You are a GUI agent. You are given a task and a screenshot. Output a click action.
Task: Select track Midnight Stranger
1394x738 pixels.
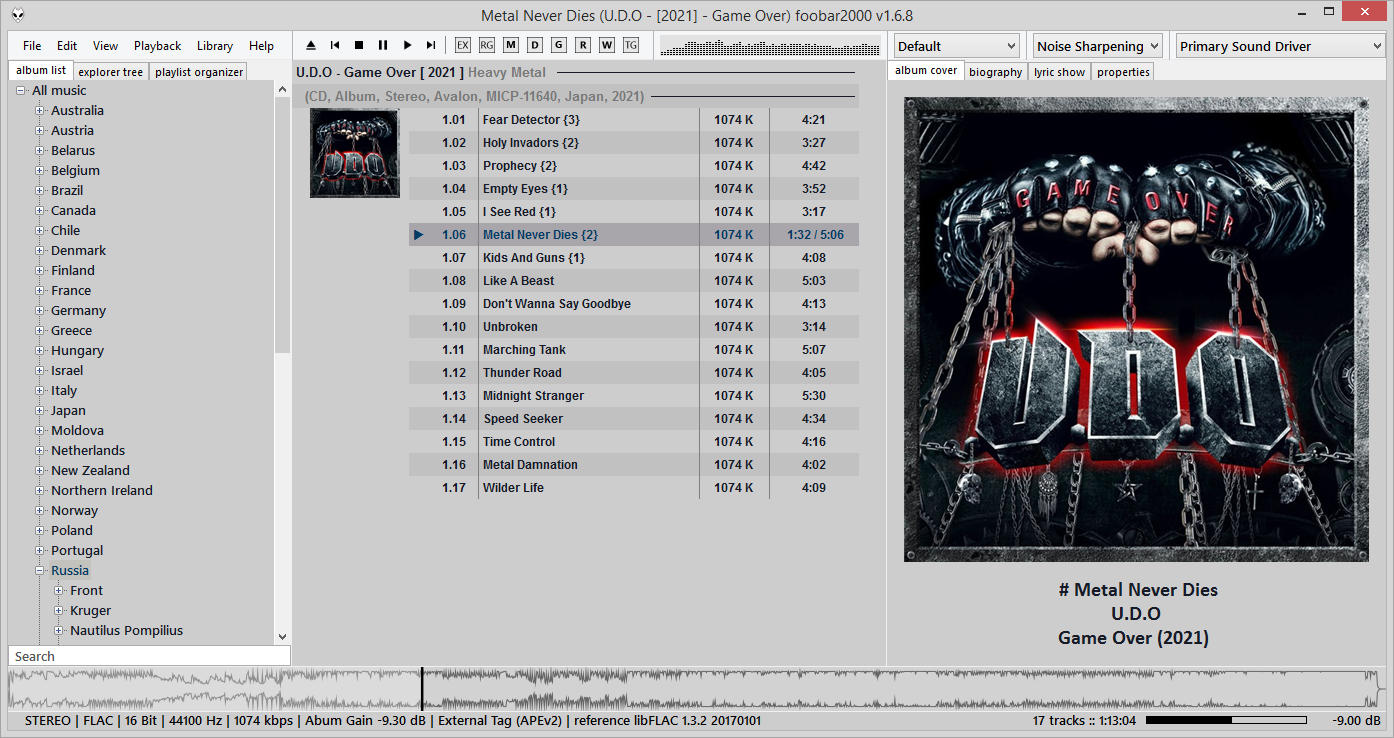pos(634,396)
